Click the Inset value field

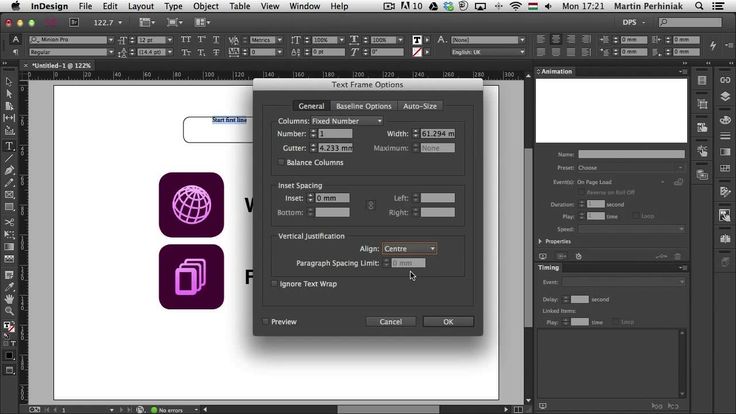coord(332,198)
